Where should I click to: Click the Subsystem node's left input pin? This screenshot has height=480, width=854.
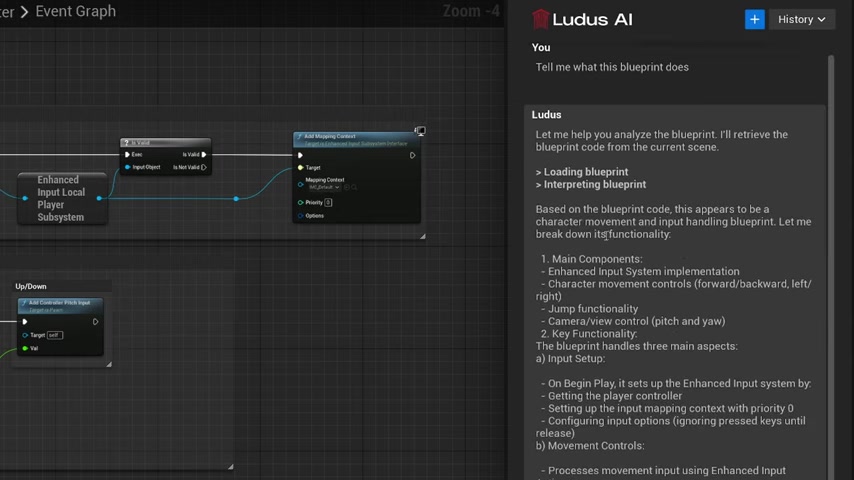[x=25, y=198]
